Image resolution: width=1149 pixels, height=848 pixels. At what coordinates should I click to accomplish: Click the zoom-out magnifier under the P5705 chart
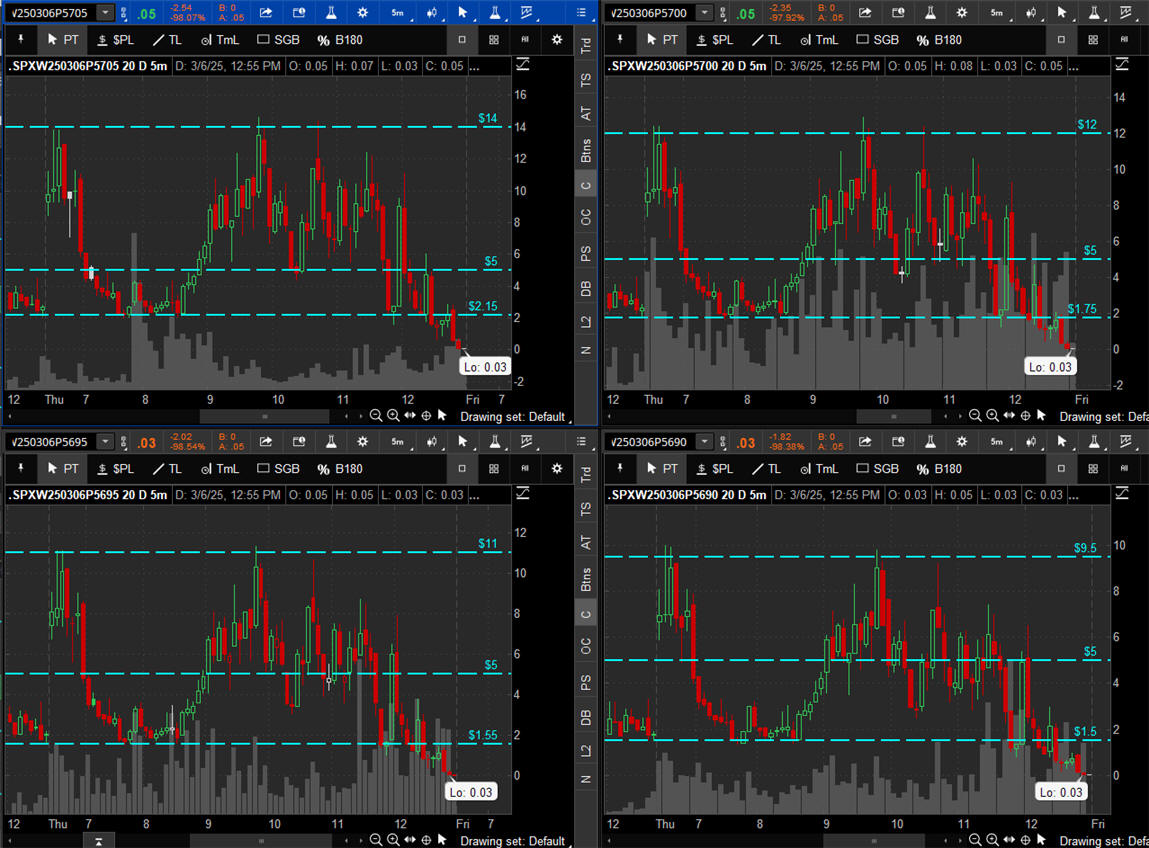click(x=376, y=416)
